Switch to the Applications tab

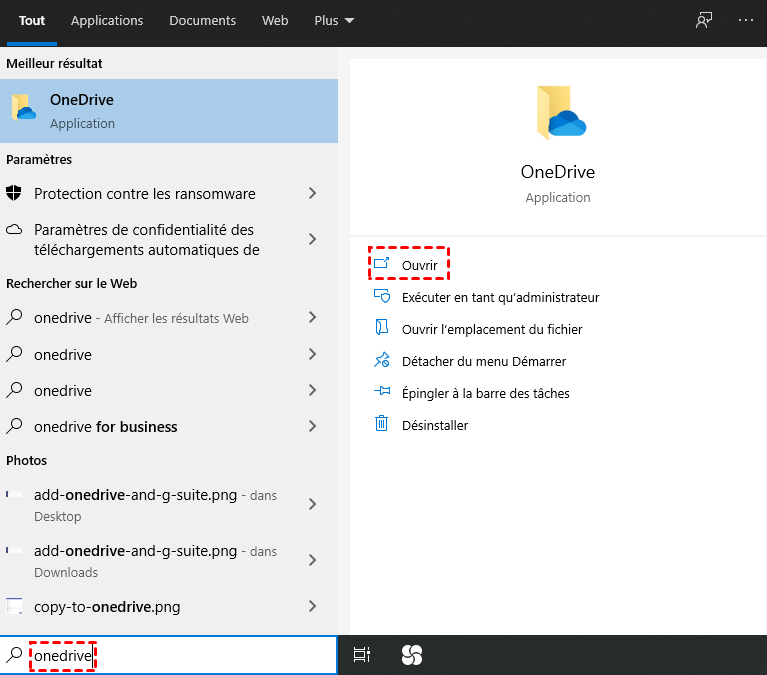[x=107, y=20]
